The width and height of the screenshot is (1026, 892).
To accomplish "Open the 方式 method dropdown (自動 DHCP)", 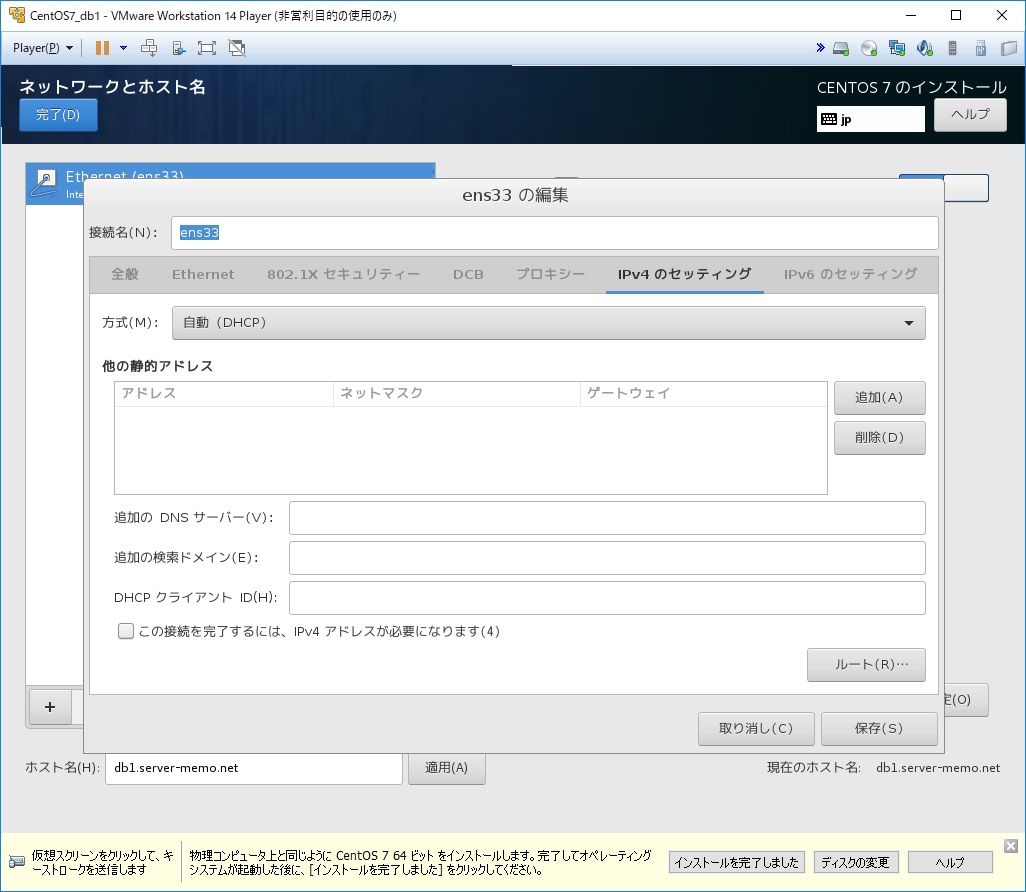I will tap(548, 323).
